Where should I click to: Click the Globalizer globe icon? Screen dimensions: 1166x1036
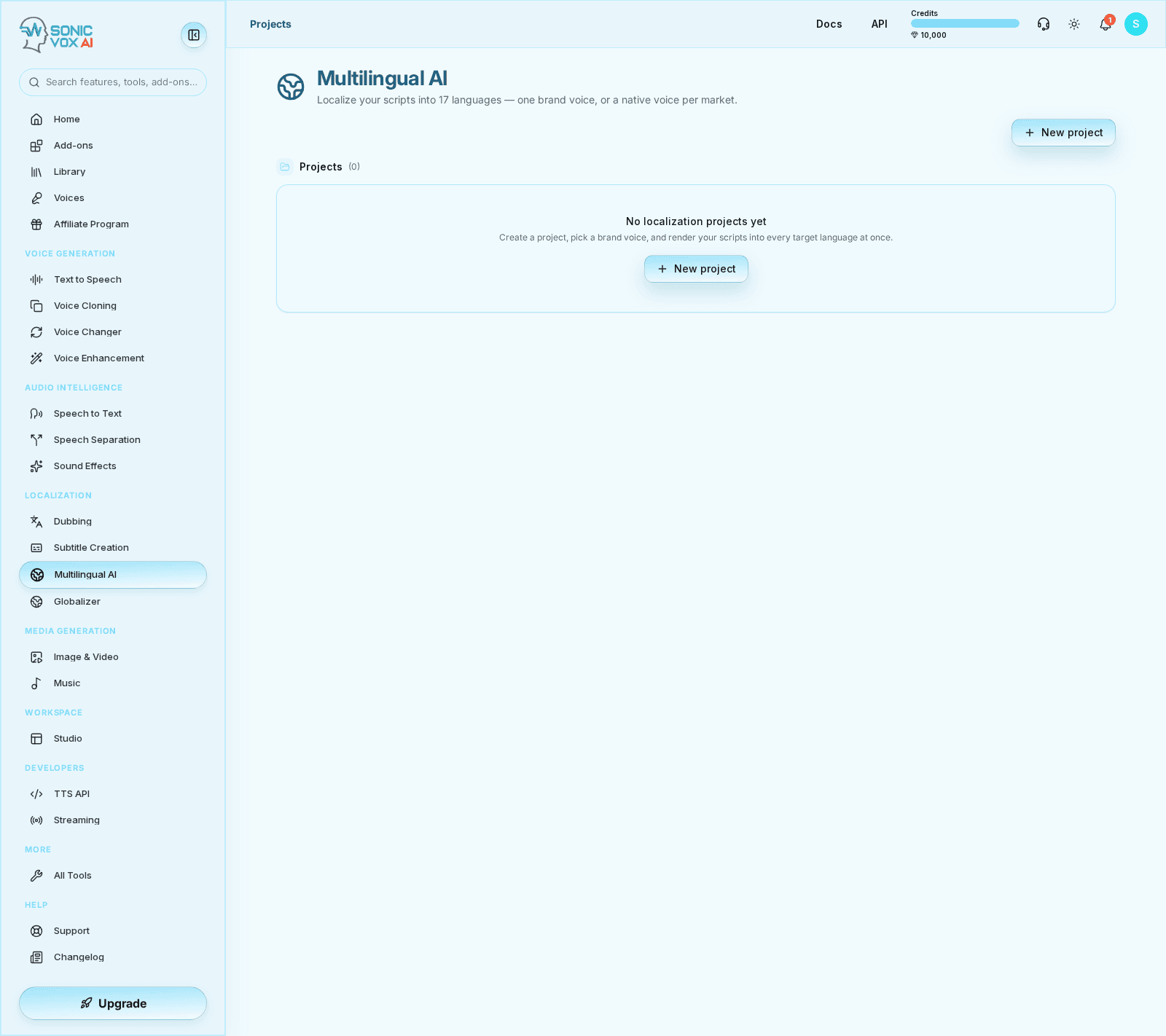pos(36,602)
